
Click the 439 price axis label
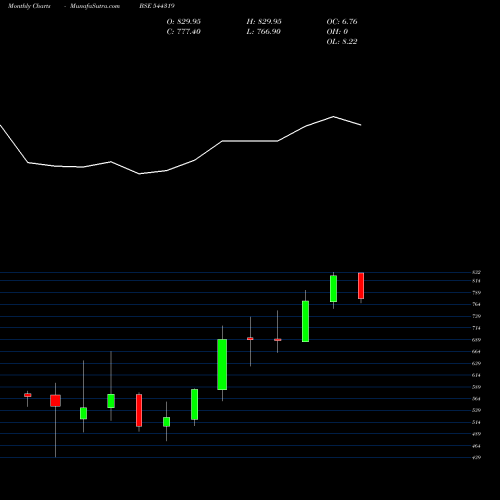tap(476, 458)
